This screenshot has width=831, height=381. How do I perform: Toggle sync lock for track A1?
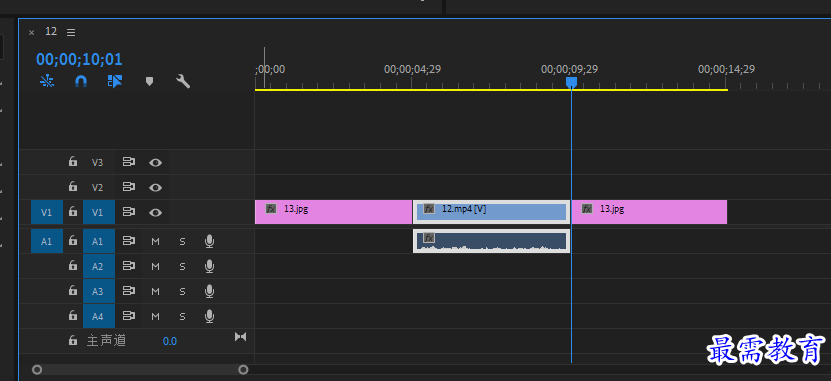point(129,241)
